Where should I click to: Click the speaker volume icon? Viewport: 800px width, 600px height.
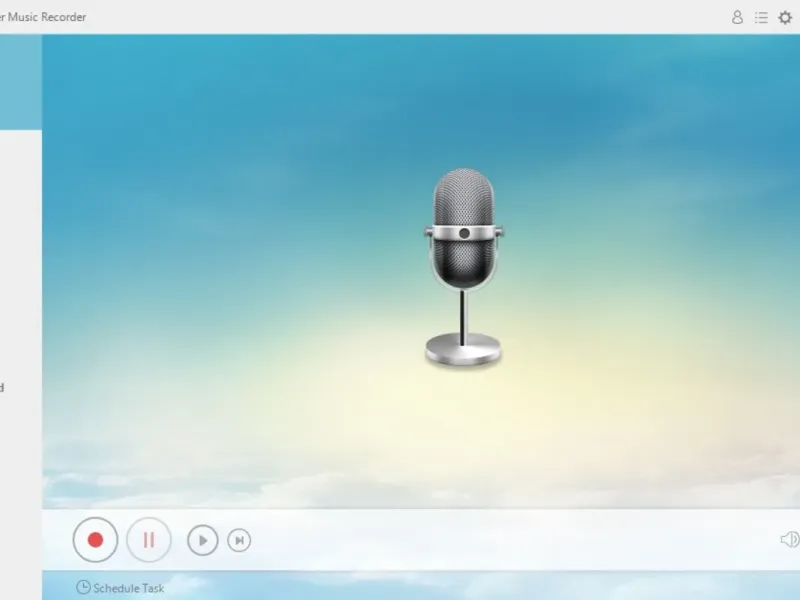click(x=790, y=539)
